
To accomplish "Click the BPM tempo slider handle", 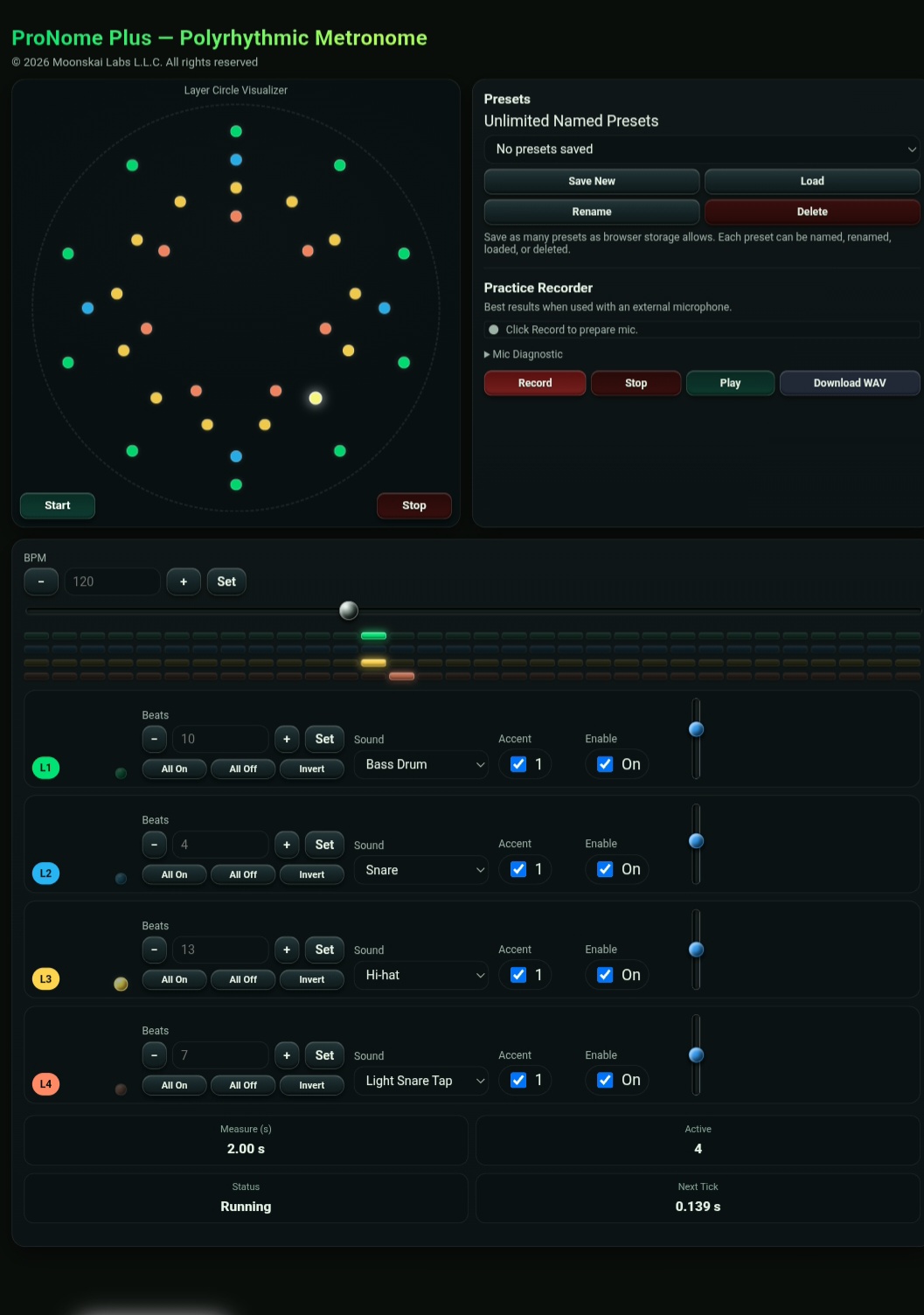I will (349, 610).
